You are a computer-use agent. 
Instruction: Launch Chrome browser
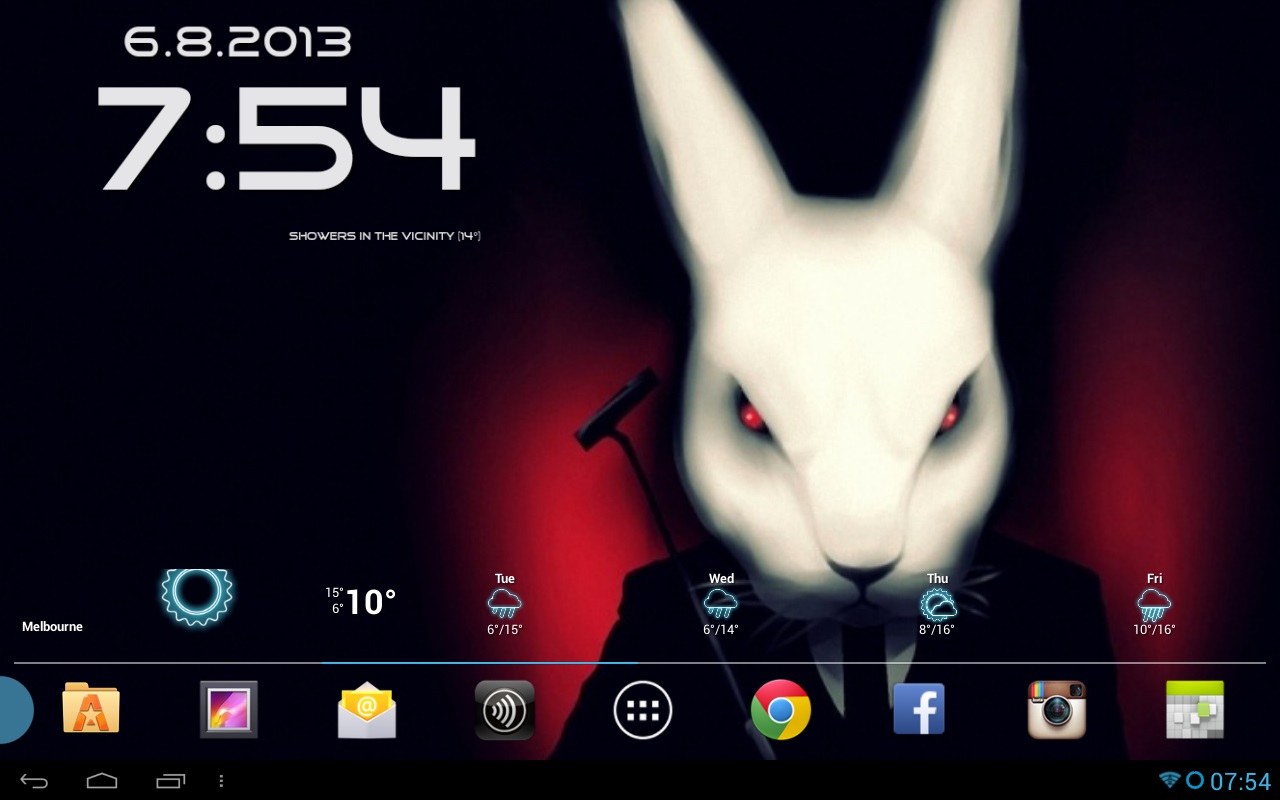(781, 709)
